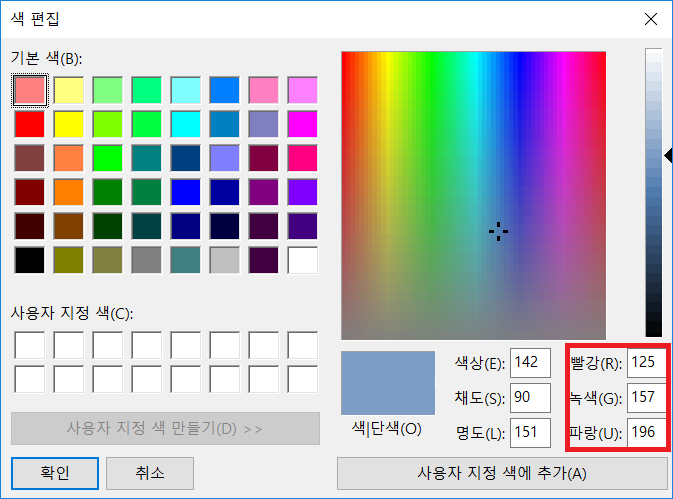Select lime-green swatch in second row
Screen dimensions: 673x499
pos(108,124)
